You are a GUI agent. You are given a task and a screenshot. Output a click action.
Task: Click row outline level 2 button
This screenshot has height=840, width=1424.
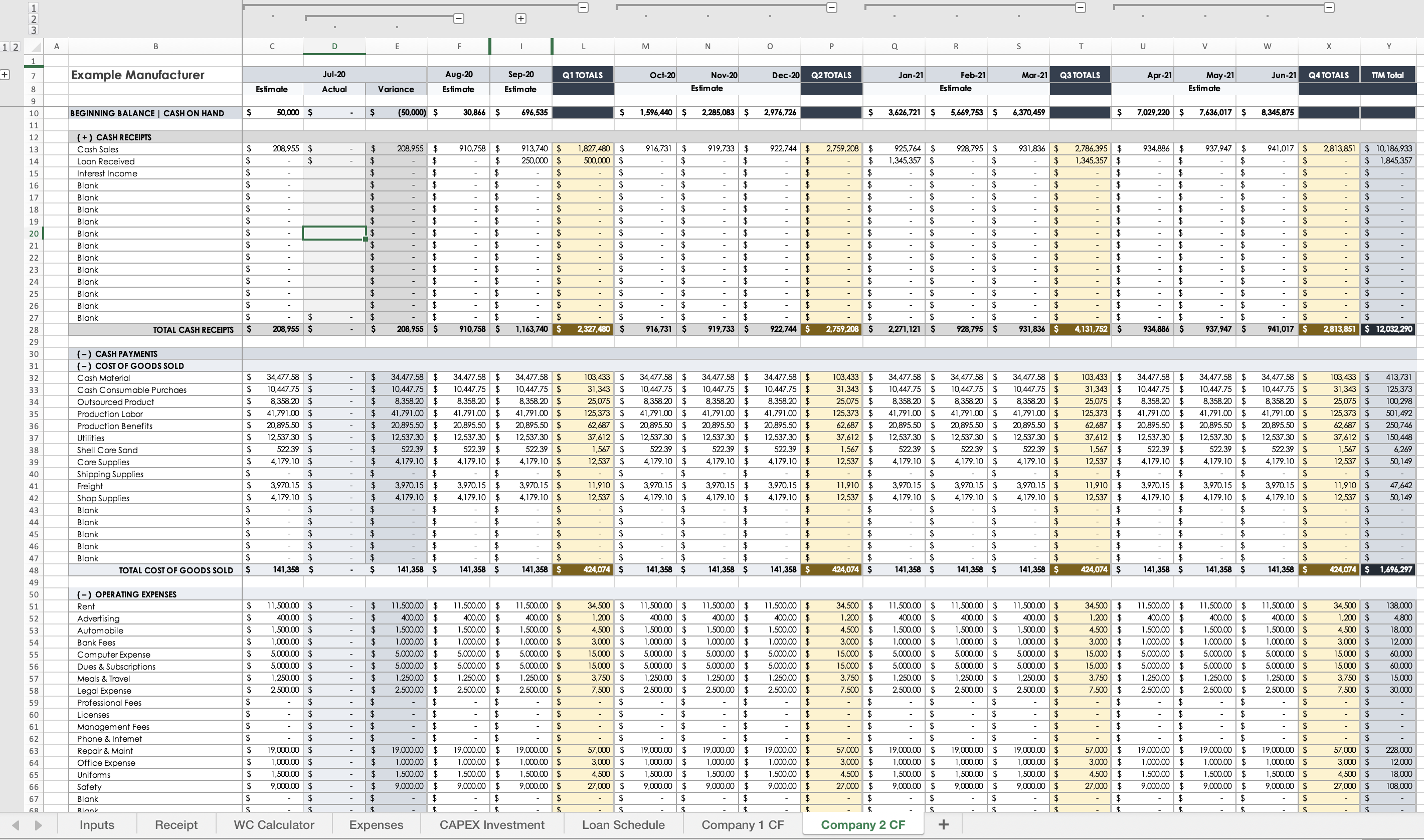coord(16,47)
